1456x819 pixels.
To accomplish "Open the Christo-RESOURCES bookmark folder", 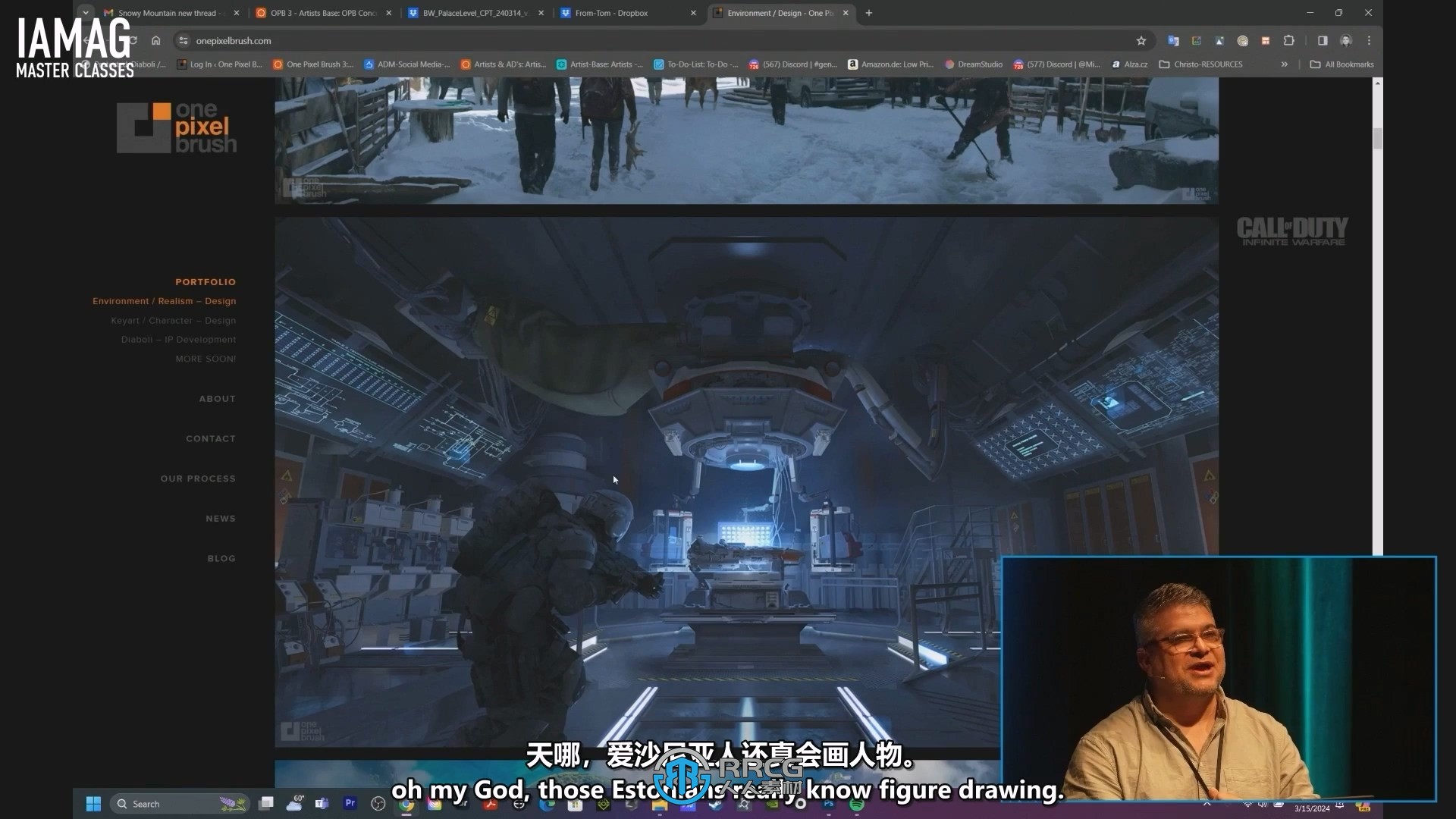I will [x=1201, y=64].
